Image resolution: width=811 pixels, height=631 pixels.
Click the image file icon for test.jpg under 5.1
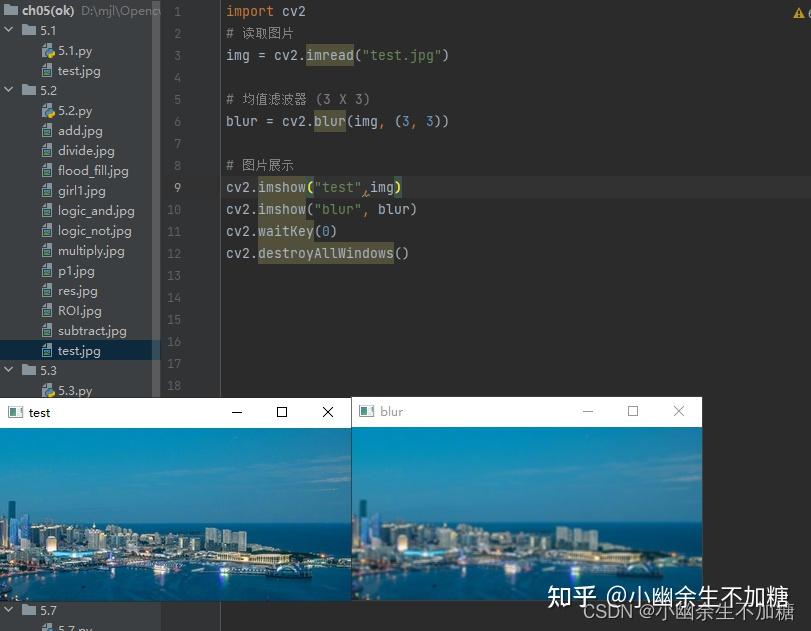point(47,70)
